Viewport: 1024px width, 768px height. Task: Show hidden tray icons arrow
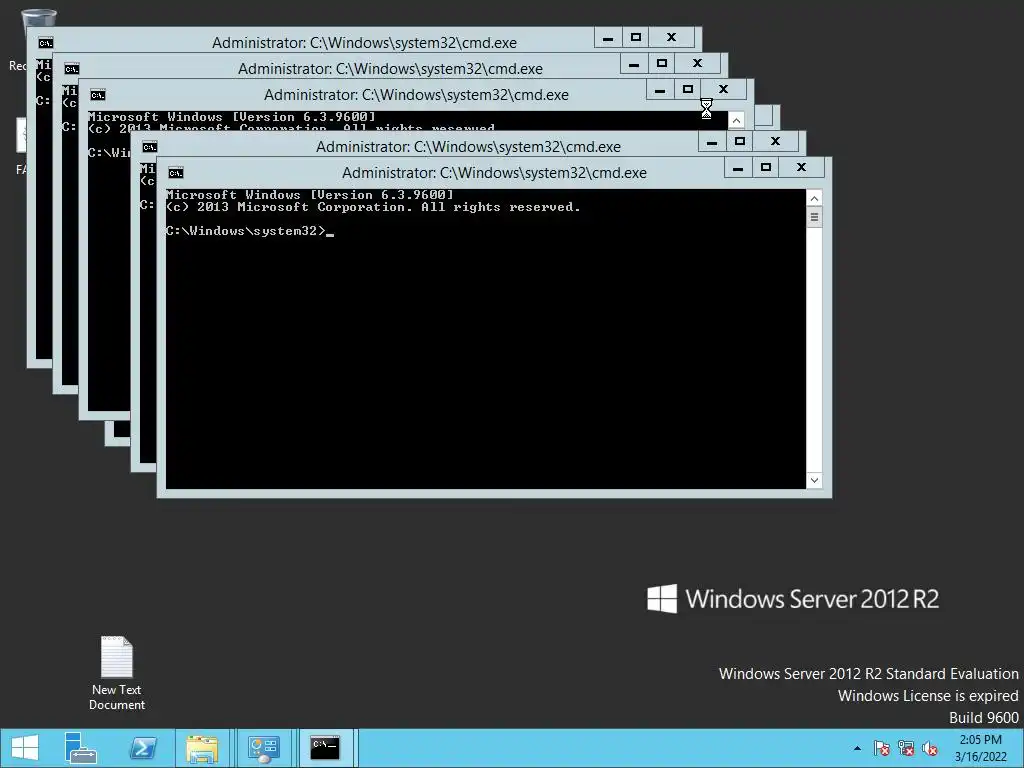pyautogui.click(x=857, y=748)
